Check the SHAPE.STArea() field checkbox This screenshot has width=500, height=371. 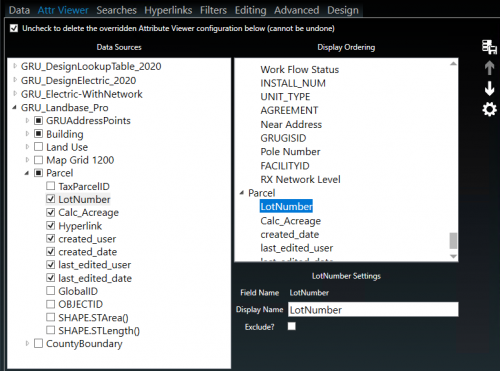tap(51, 317)
